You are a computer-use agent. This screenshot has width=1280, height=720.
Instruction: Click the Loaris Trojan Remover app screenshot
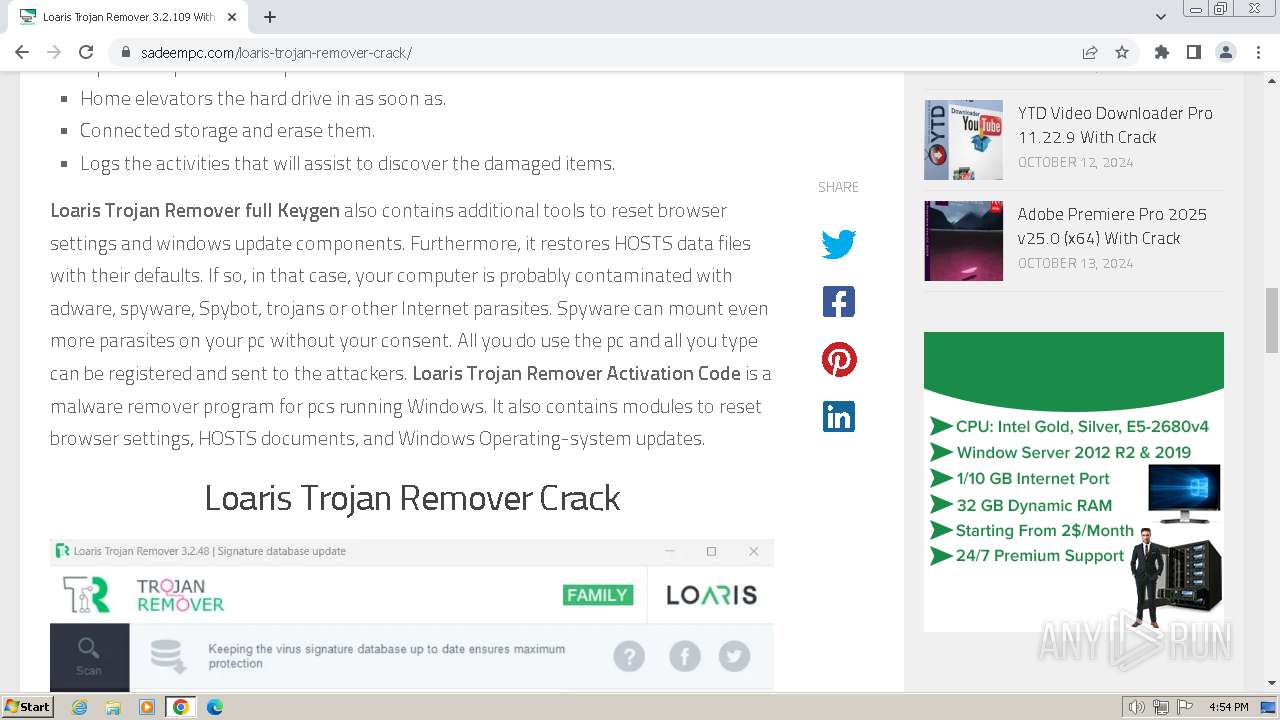tap(412, 615)
